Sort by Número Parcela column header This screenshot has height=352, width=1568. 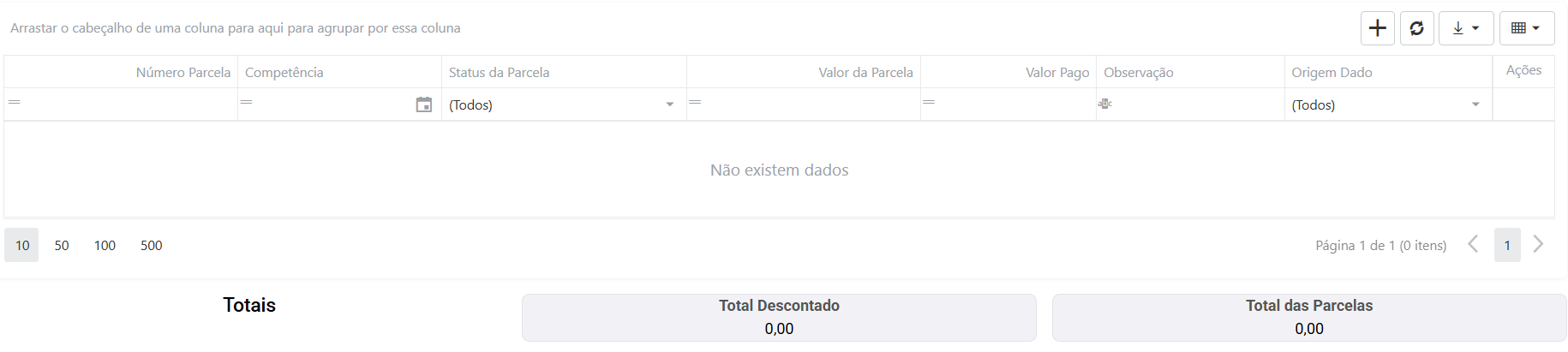click(183, 73)
